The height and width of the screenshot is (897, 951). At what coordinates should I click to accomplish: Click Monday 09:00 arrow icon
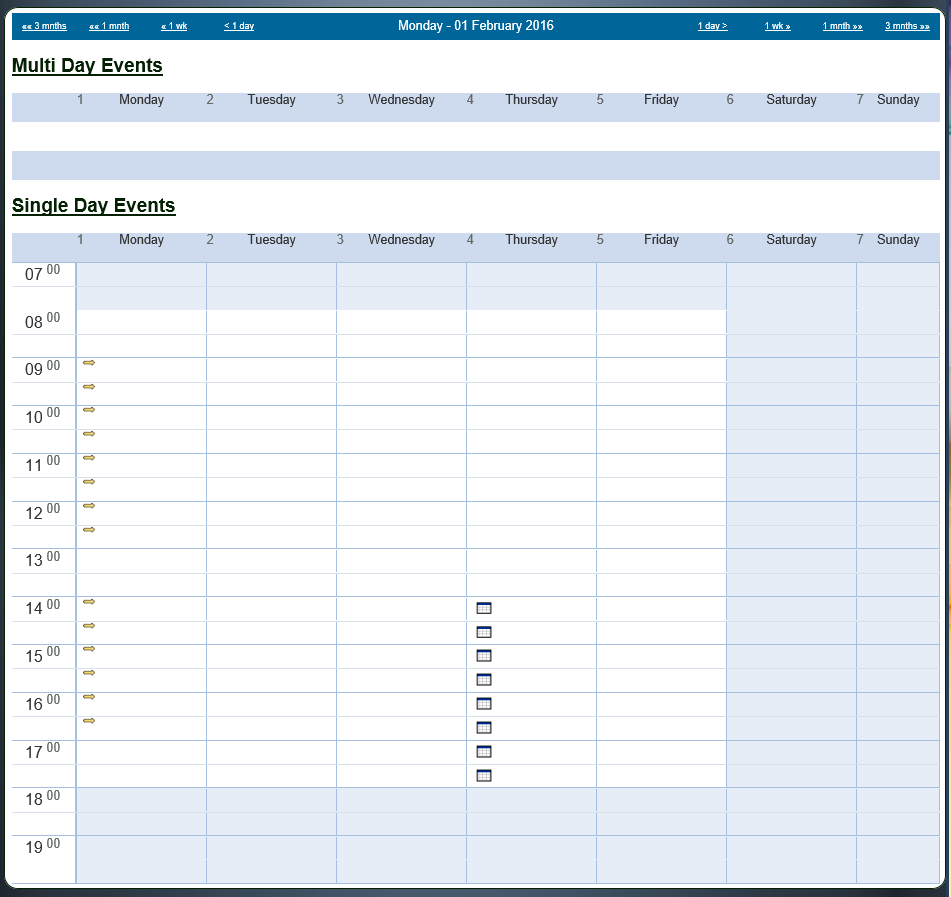(89, 363)
